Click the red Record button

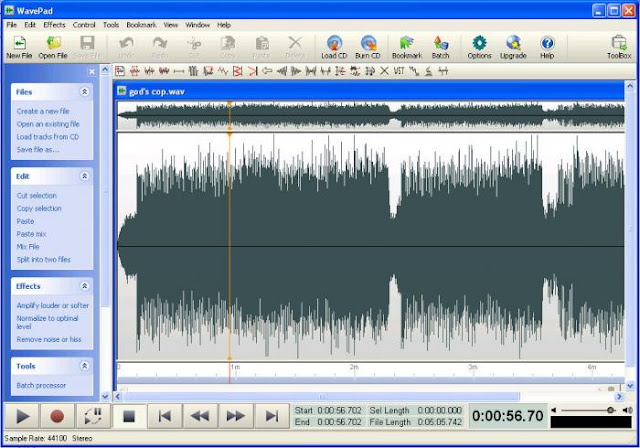click(x=57, y=416)
